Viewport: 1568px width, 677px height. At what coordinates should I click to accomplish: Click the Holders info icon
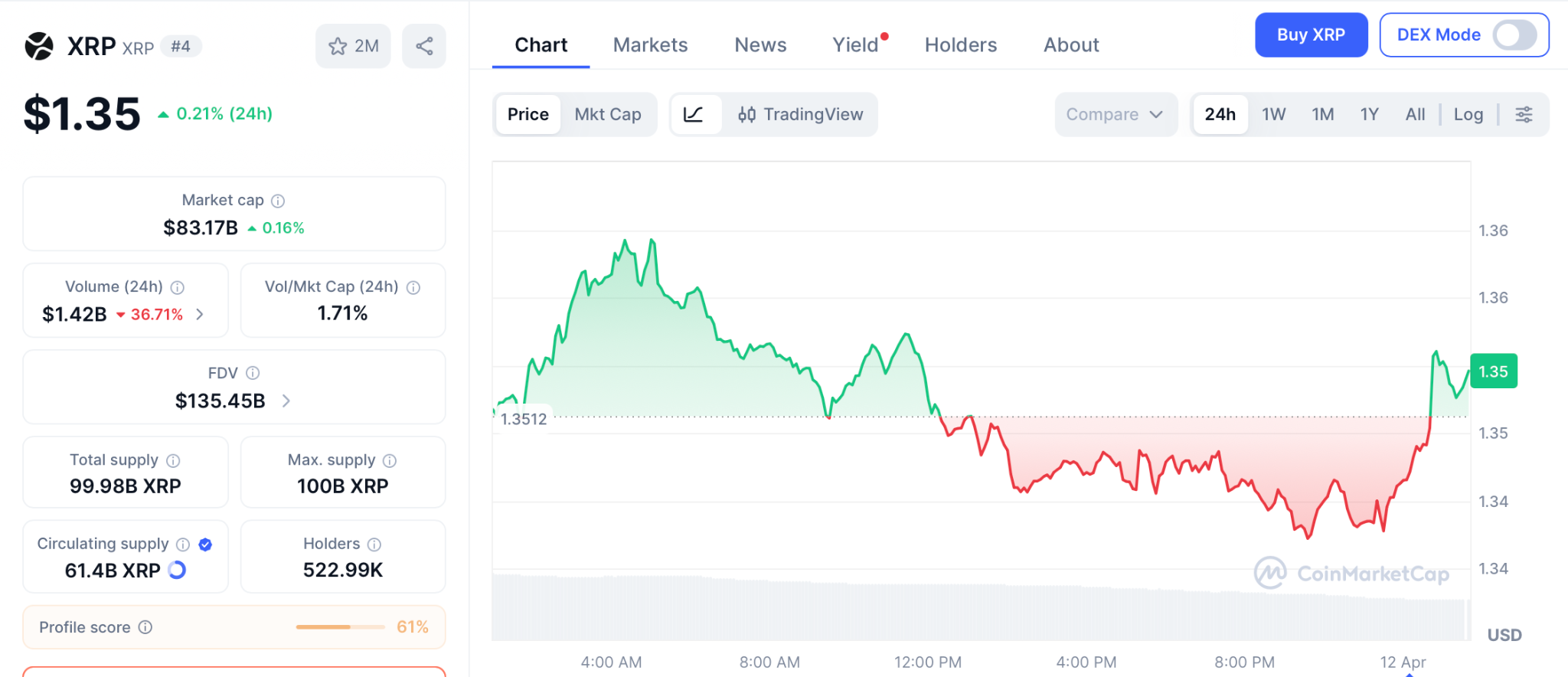click(x=374, y=545)
